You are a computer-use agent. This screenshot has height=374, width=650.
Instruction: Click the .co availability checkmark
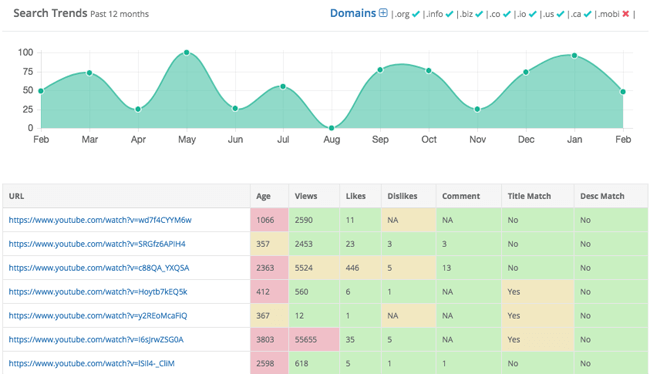click(507, 14)
